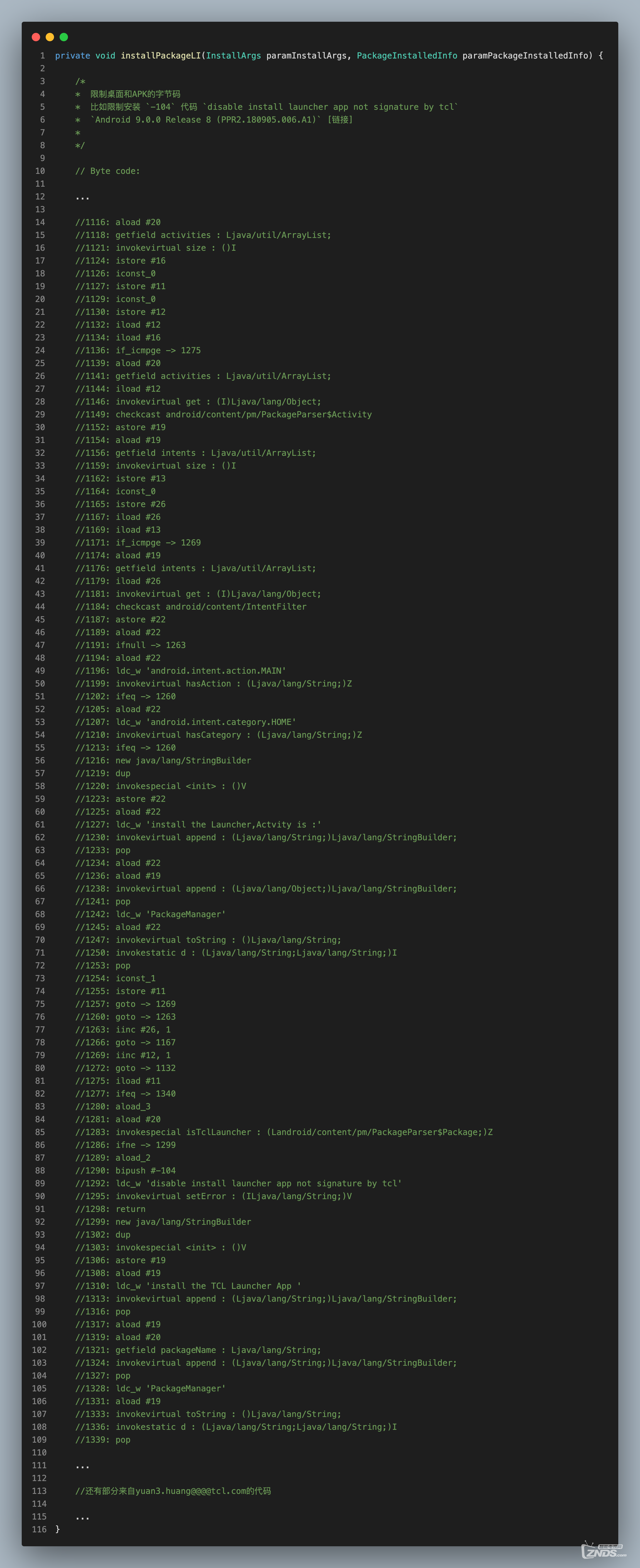Click the '//1298: return' line
This screenshot has height=1568, width=640.
(110, 1209)
